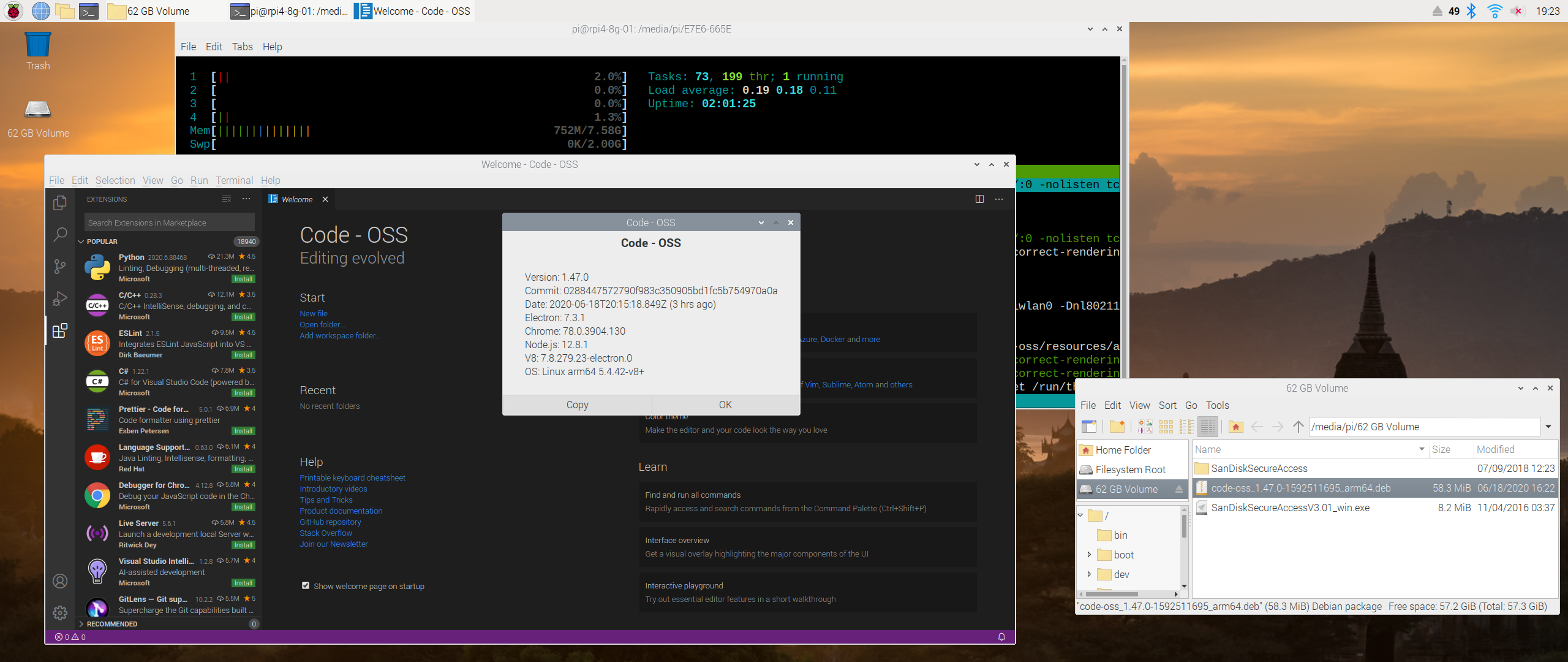Switch file manager to compact list view
Screen dimensions: 1568x662
pos(1187,427)
